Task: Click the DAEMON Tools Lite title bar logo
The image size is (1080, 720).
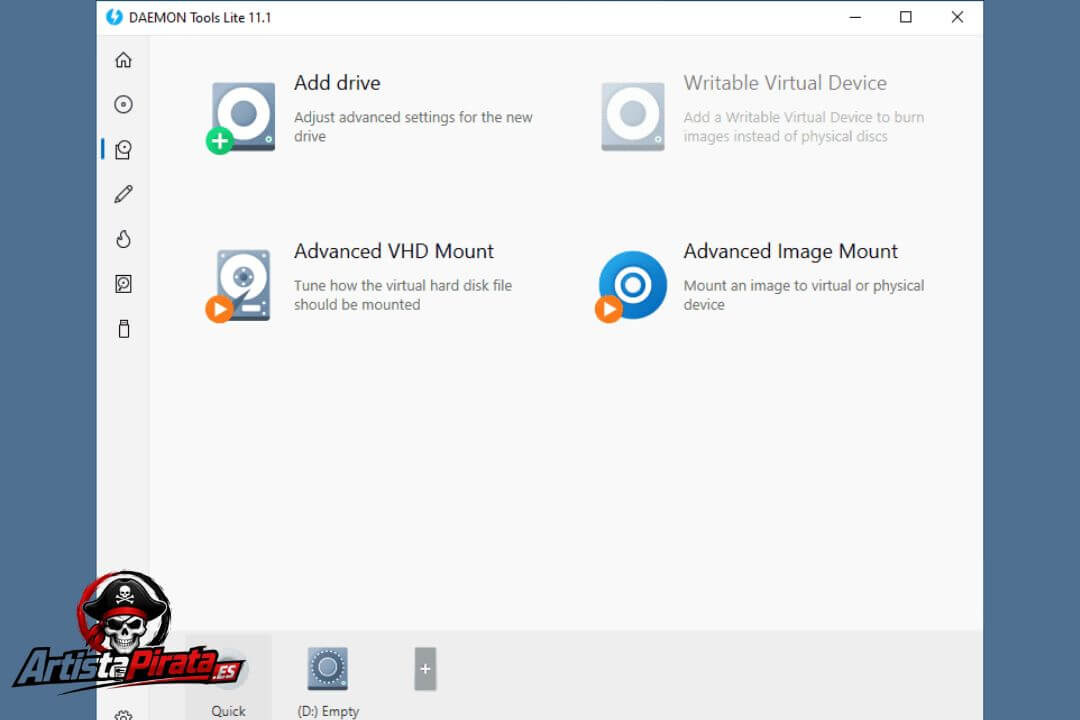Action: (x=114, y=17)
